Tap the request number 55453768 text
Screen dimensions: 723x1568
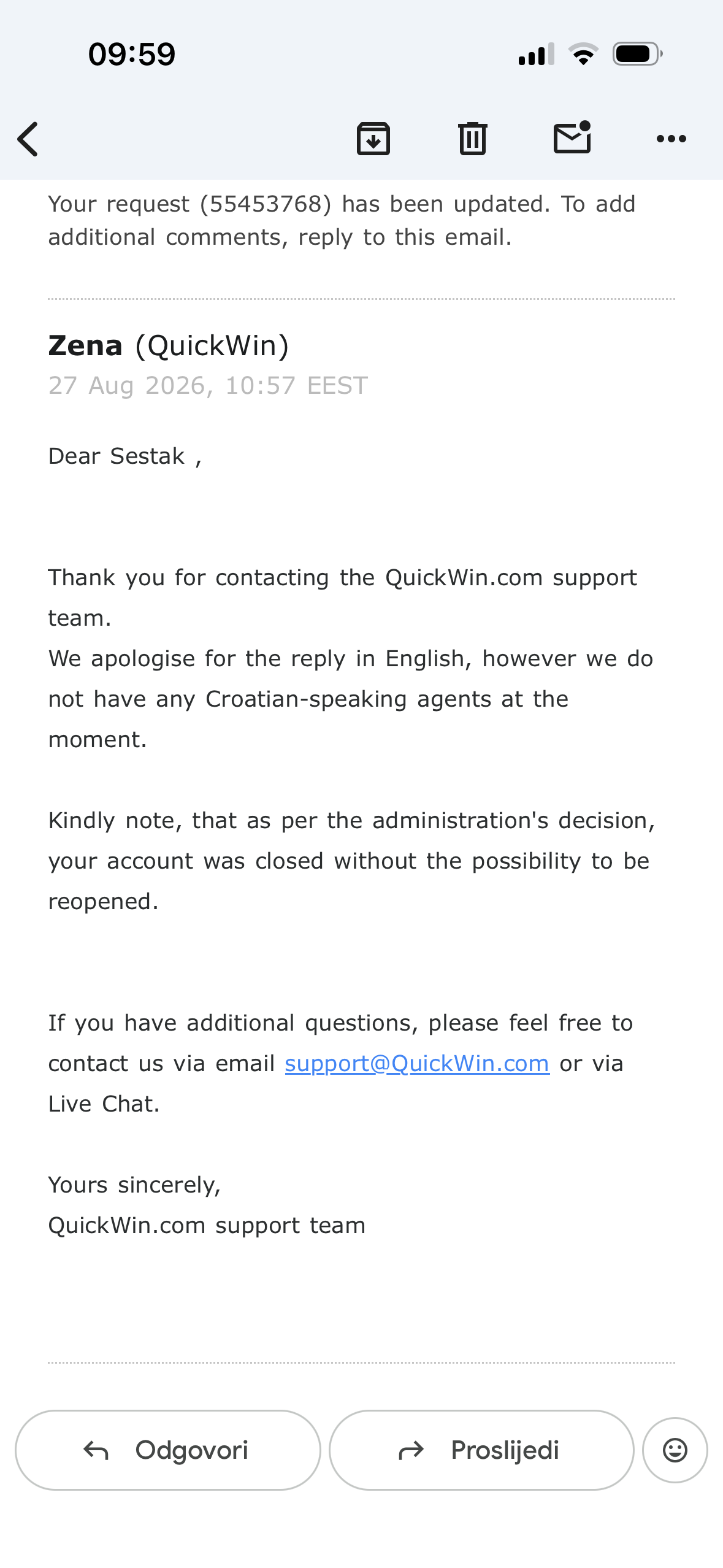266,204
